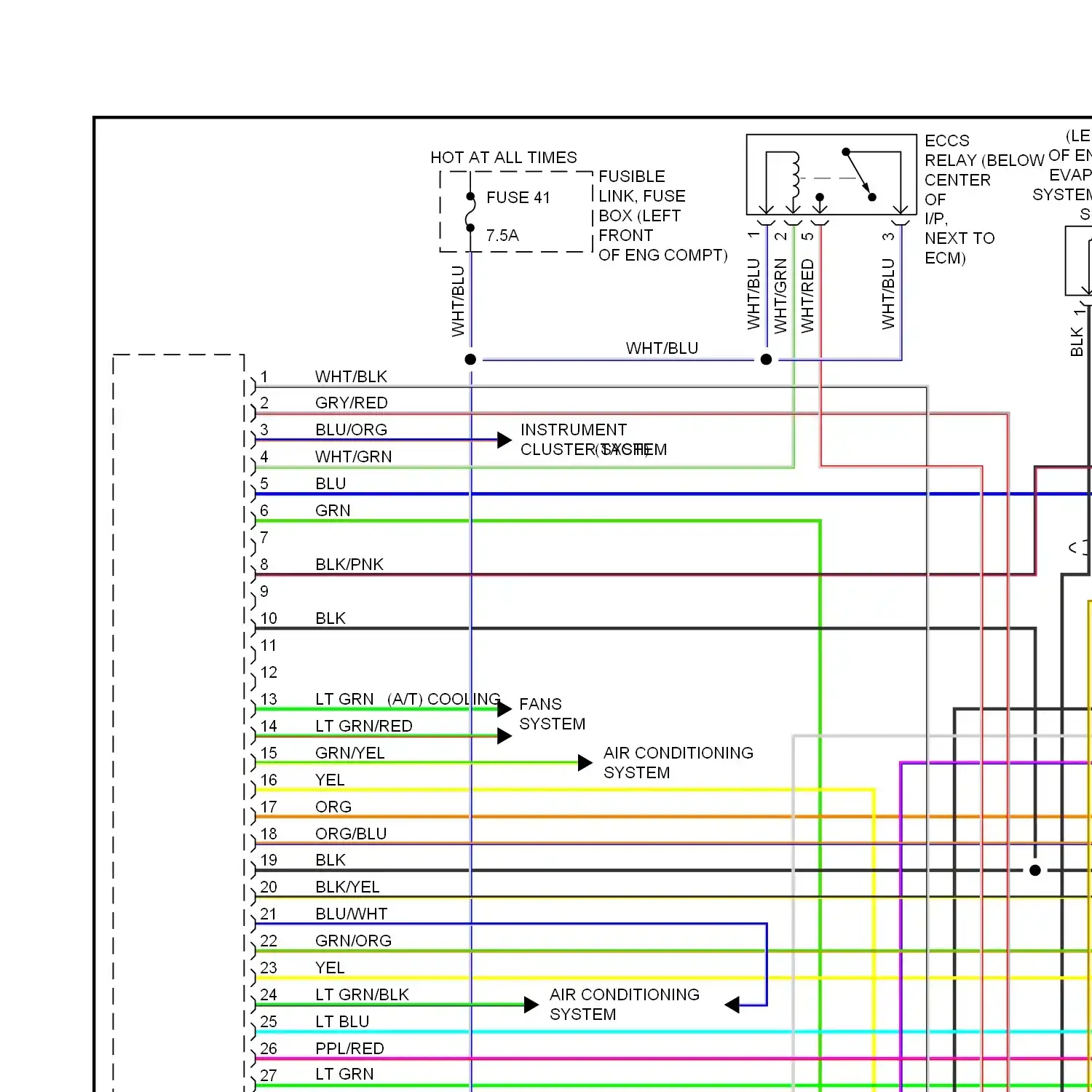Click vertical WHT/BLU label under fuse
The height and width of the screenshot is (1092, 1092).
point(458,301)
